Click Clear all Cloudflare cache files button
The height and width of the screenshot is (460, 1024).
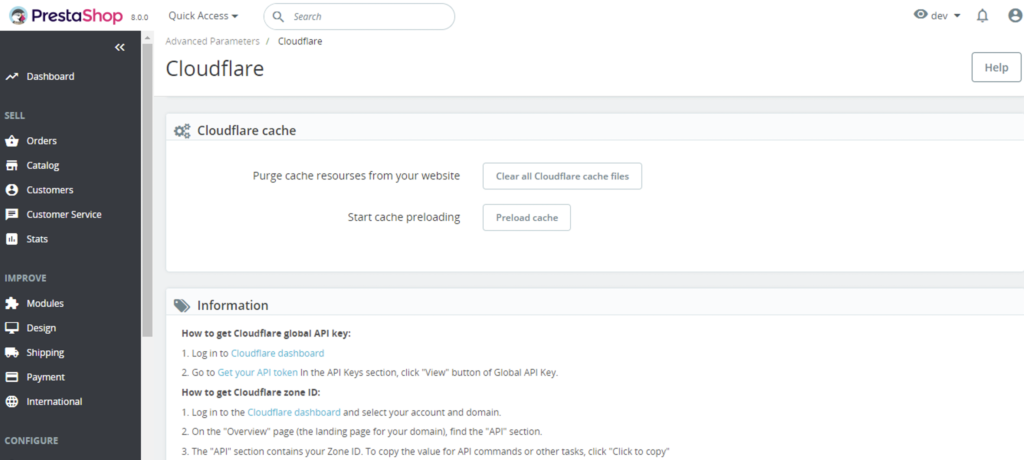(x=562, y=176)
